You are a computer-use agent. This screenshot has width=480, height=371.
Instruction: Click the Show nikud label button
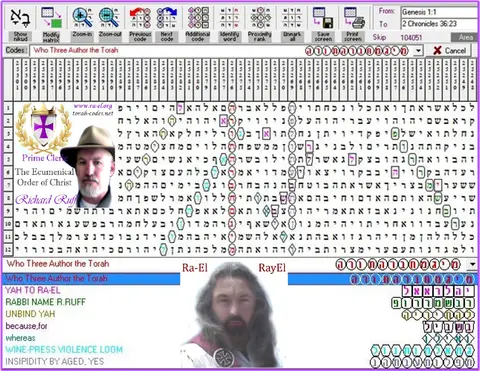(20, 36)
